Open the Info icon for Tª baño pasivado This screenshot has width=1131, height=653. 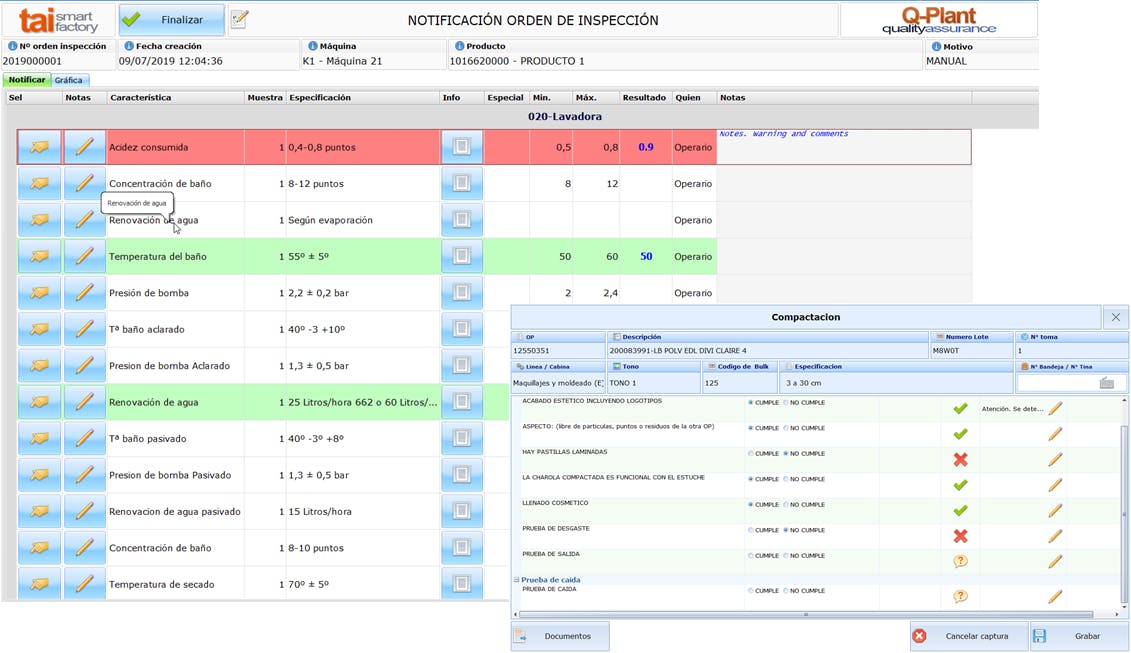pos(462,439)
